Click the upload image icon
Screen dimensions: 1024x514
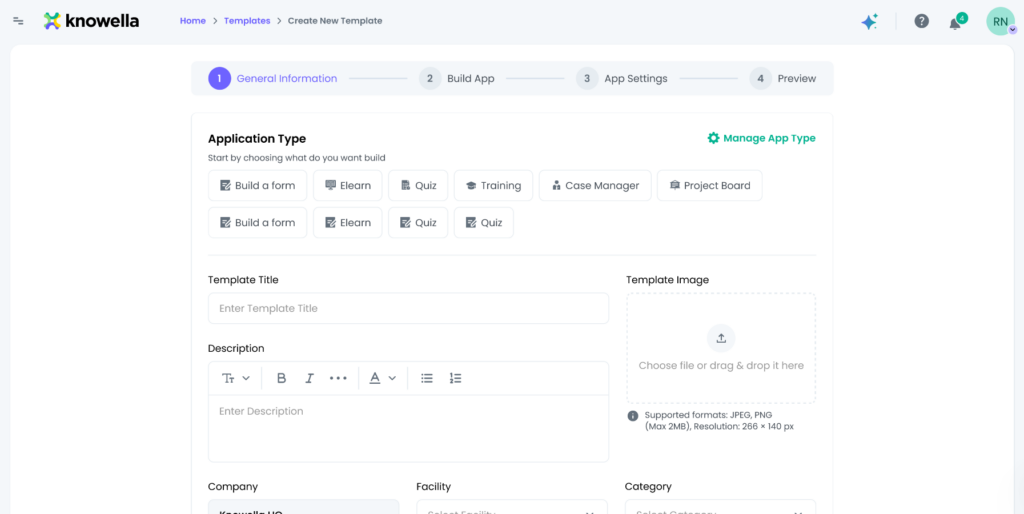tap(720, 338)
